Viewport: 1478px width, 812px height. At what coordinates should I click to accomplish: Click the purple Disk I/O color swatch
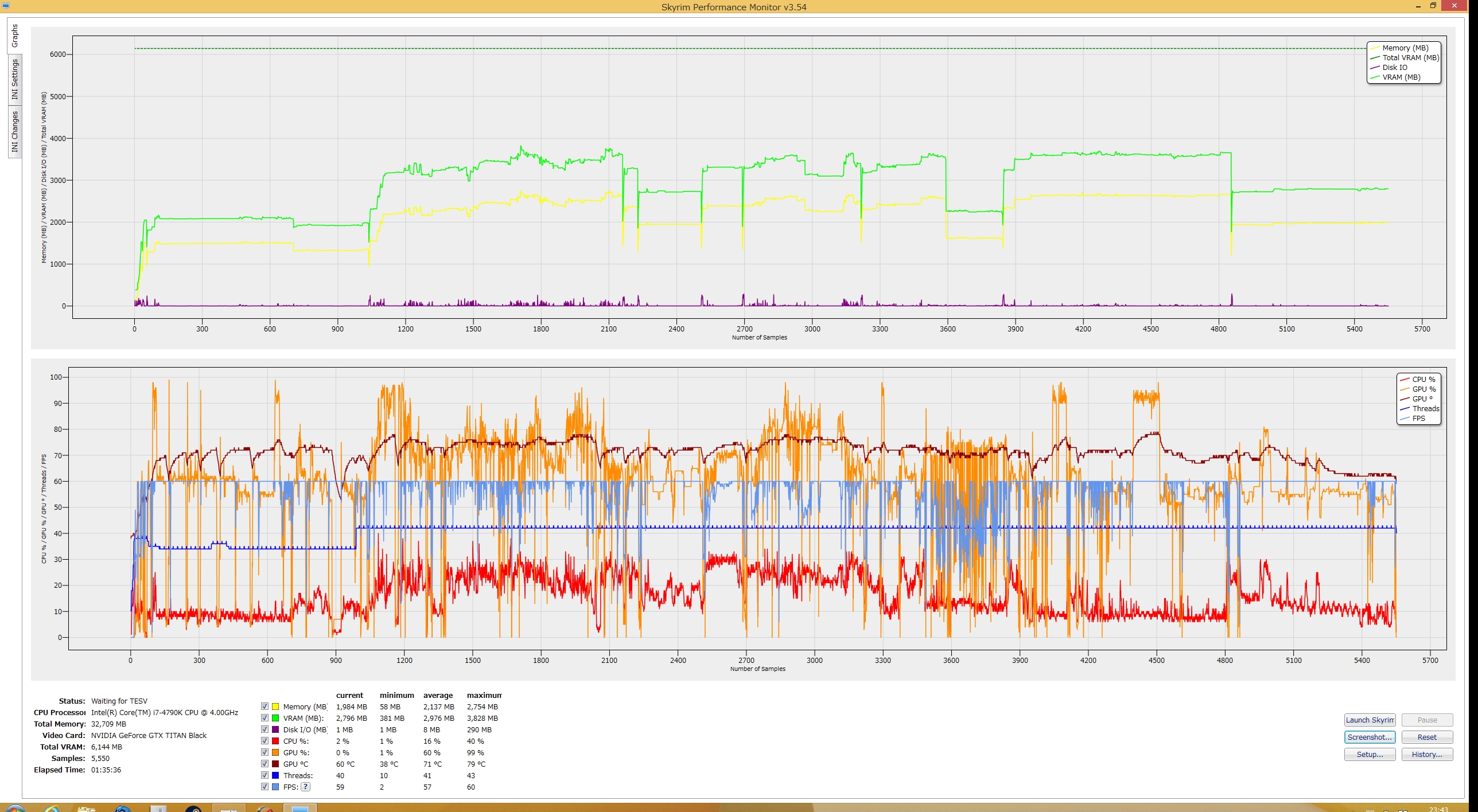(x=275, y=729)
